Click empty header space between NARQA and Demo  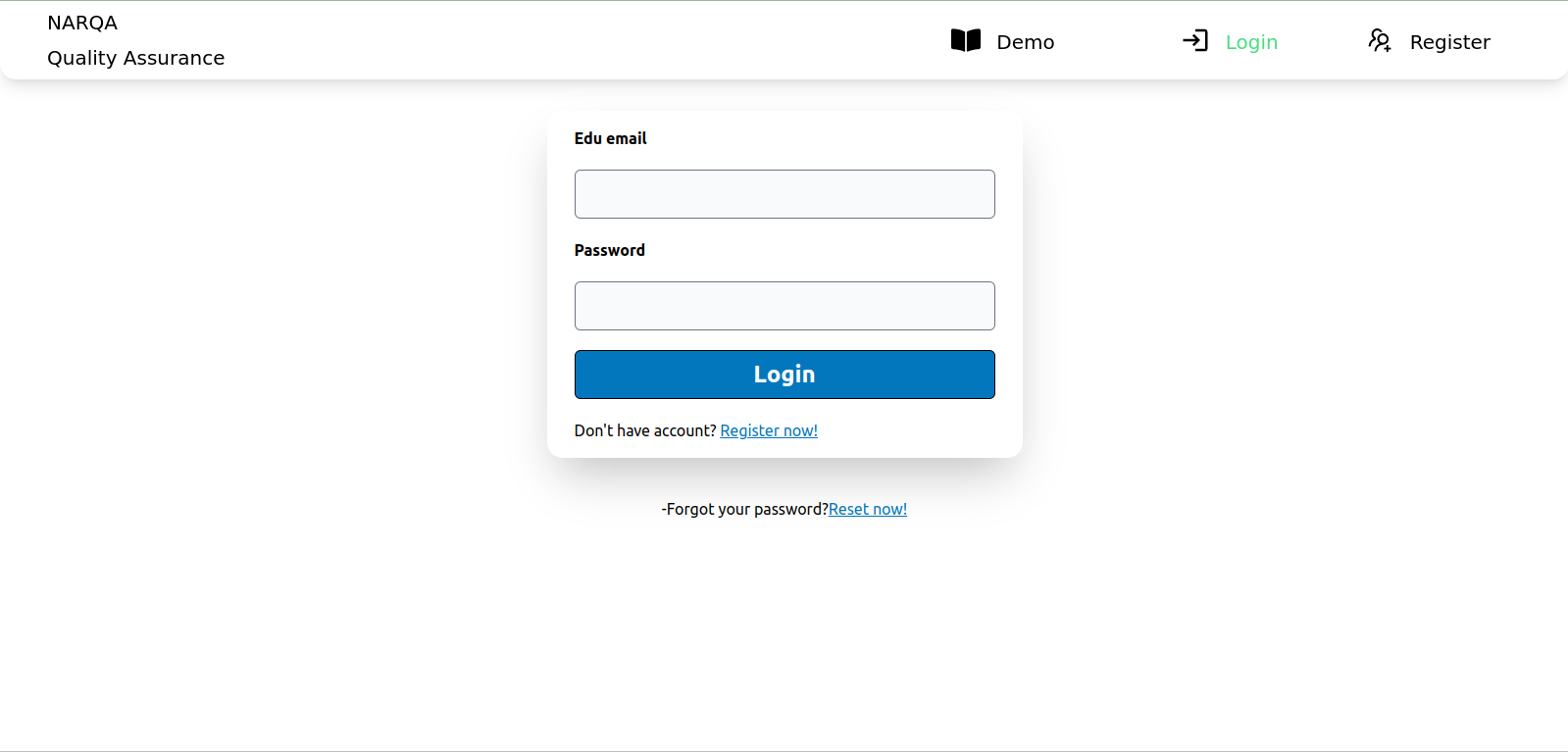[588, 40]
